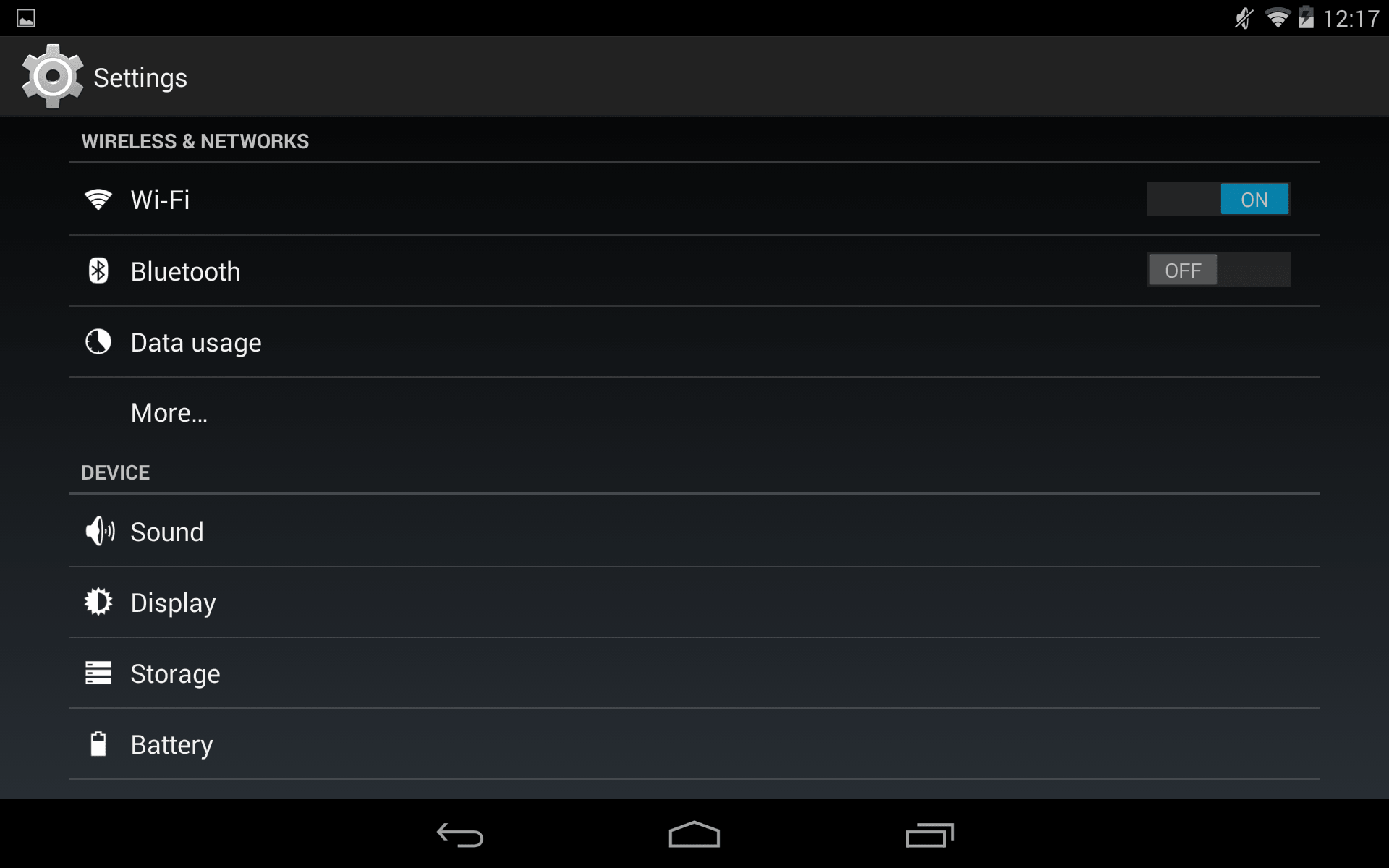Click the Display brightness icon

(98, 602)
